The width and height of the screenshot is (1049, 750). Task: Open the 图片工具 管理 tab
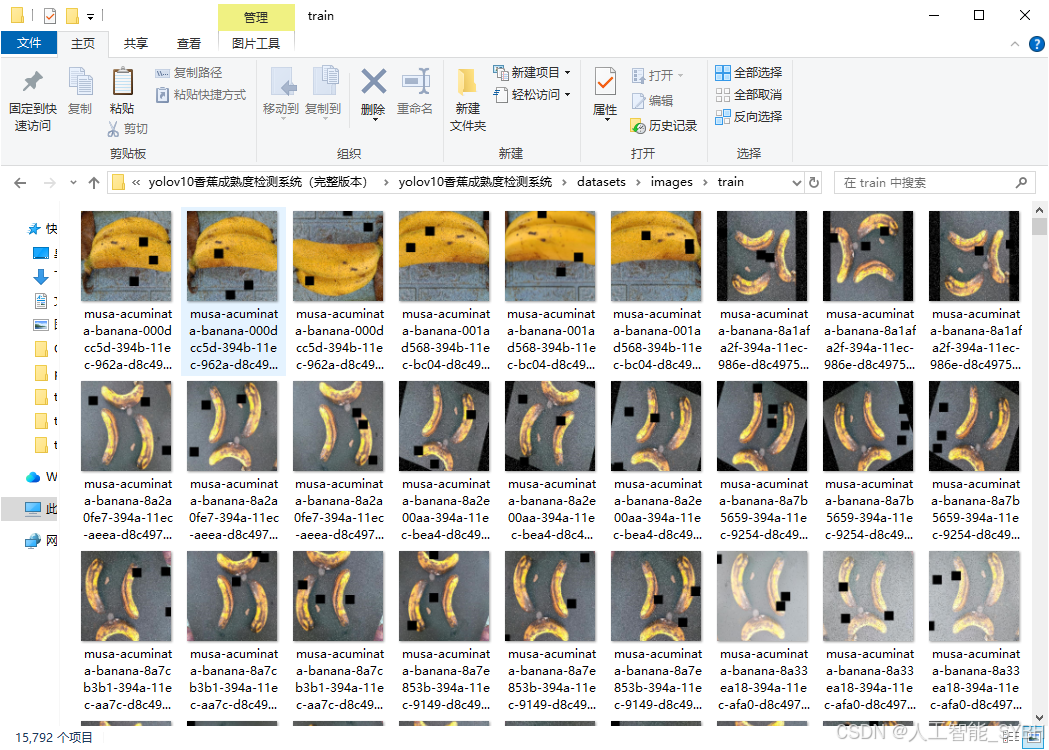pos(255,17)
